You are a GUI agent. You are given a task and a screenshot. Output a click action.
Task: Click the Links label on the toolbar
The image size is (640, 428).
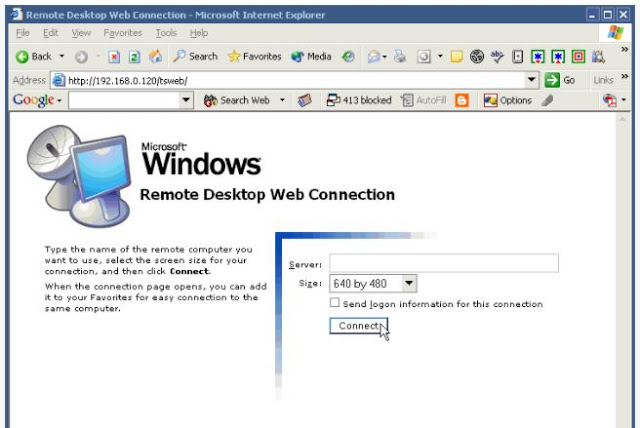[603, 80]
